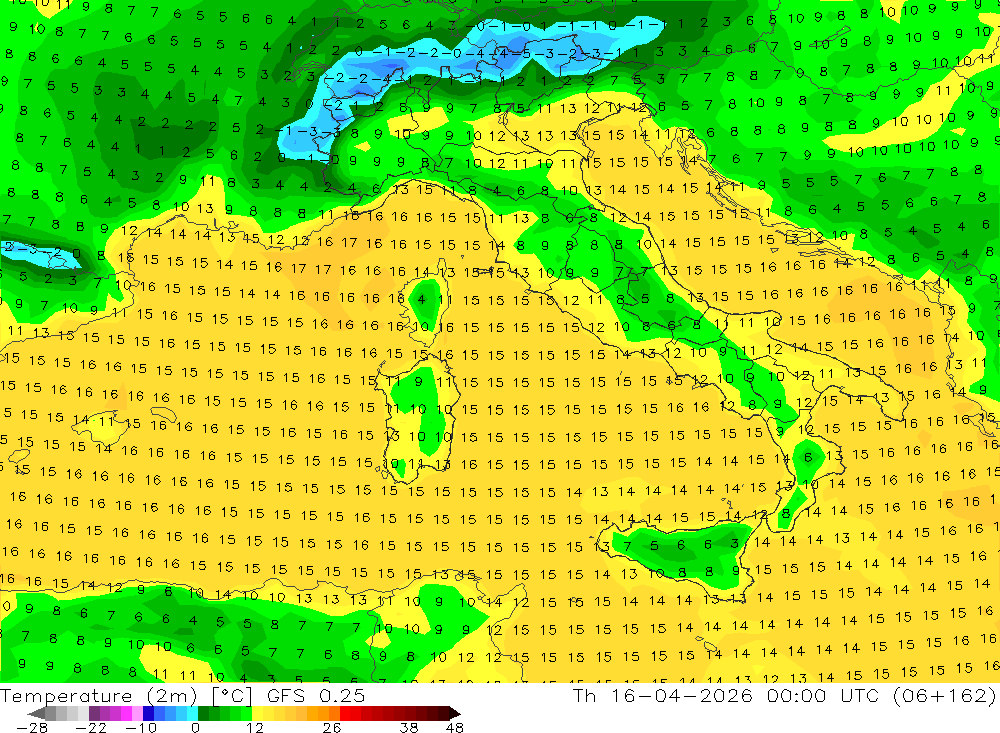Click the '26' legend value
Image resolution: width=1000 pixels, height=733 pixels.
pos(332,728)
